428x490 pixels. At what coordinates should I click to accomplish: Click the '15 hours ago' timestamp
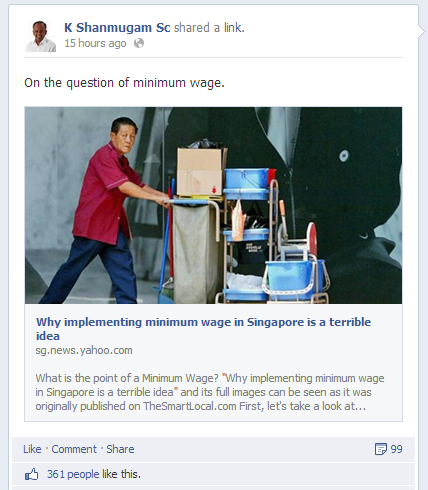coord(95,43)
